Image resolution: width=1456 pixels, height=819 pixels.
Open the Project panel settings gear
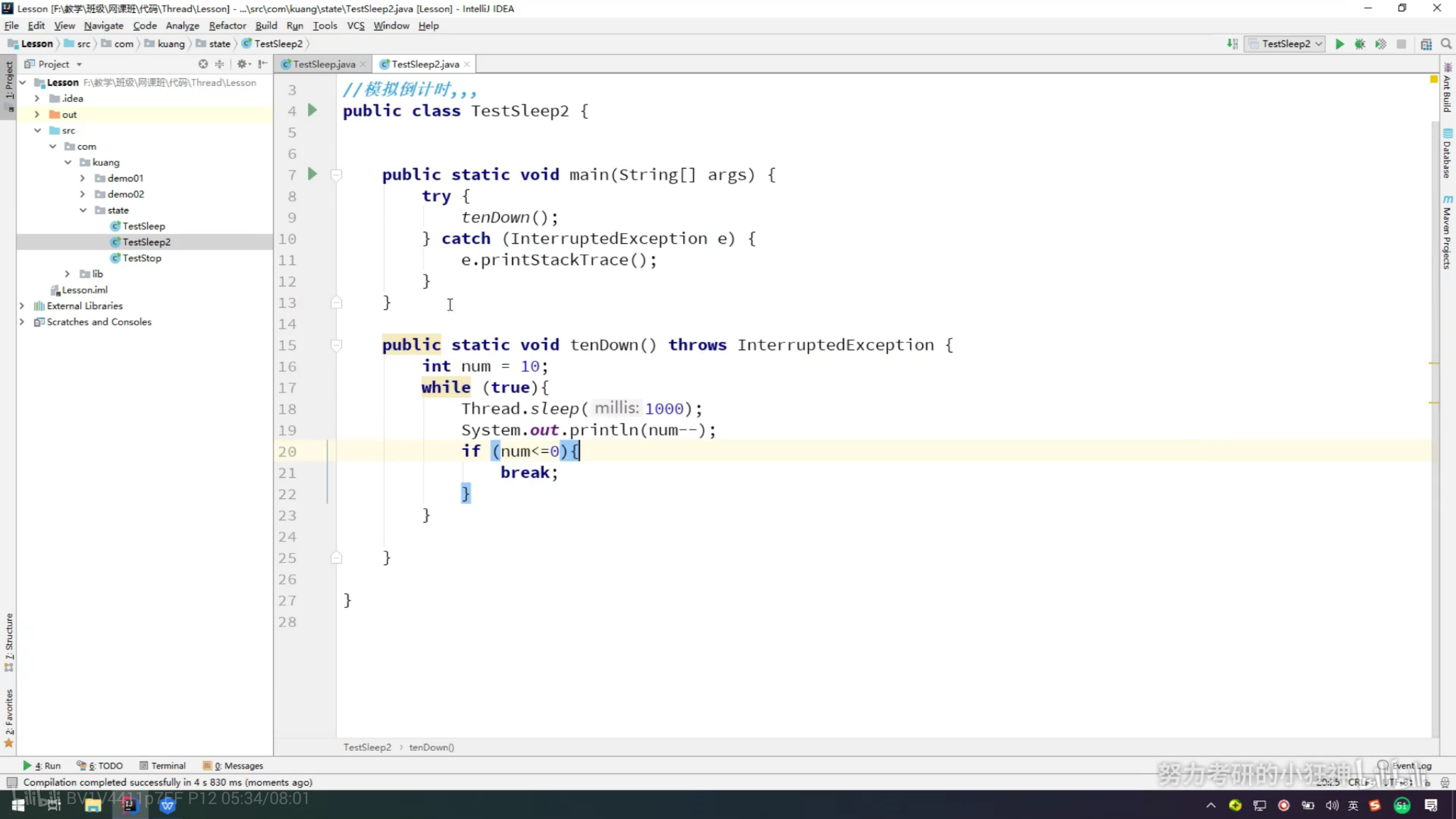click(242, 64)
